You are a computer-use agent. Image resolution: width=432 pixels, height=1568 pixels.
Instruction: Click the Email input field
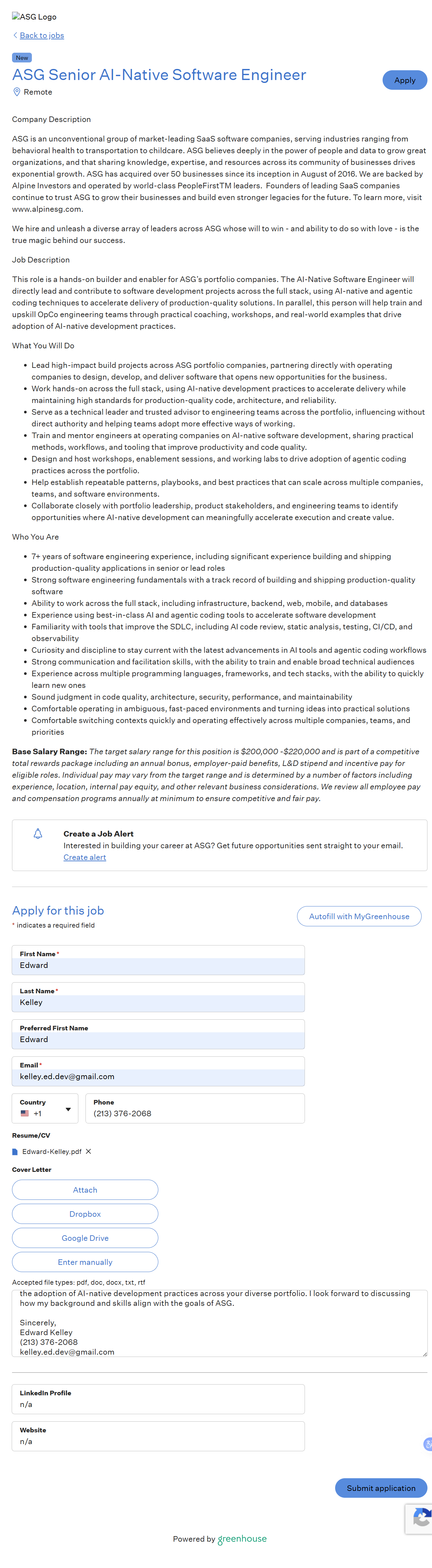pos(158,1077)
